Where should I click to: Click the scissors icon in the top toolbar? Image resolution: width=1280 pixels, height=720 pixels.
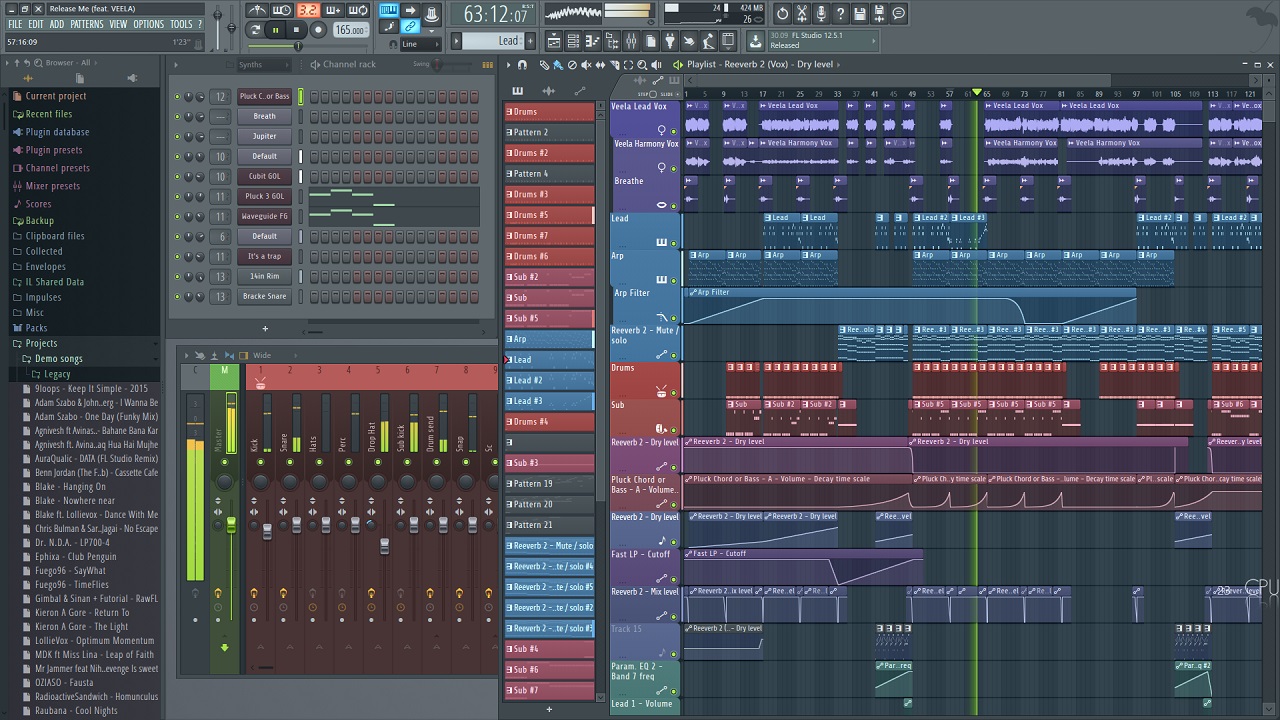802,13
